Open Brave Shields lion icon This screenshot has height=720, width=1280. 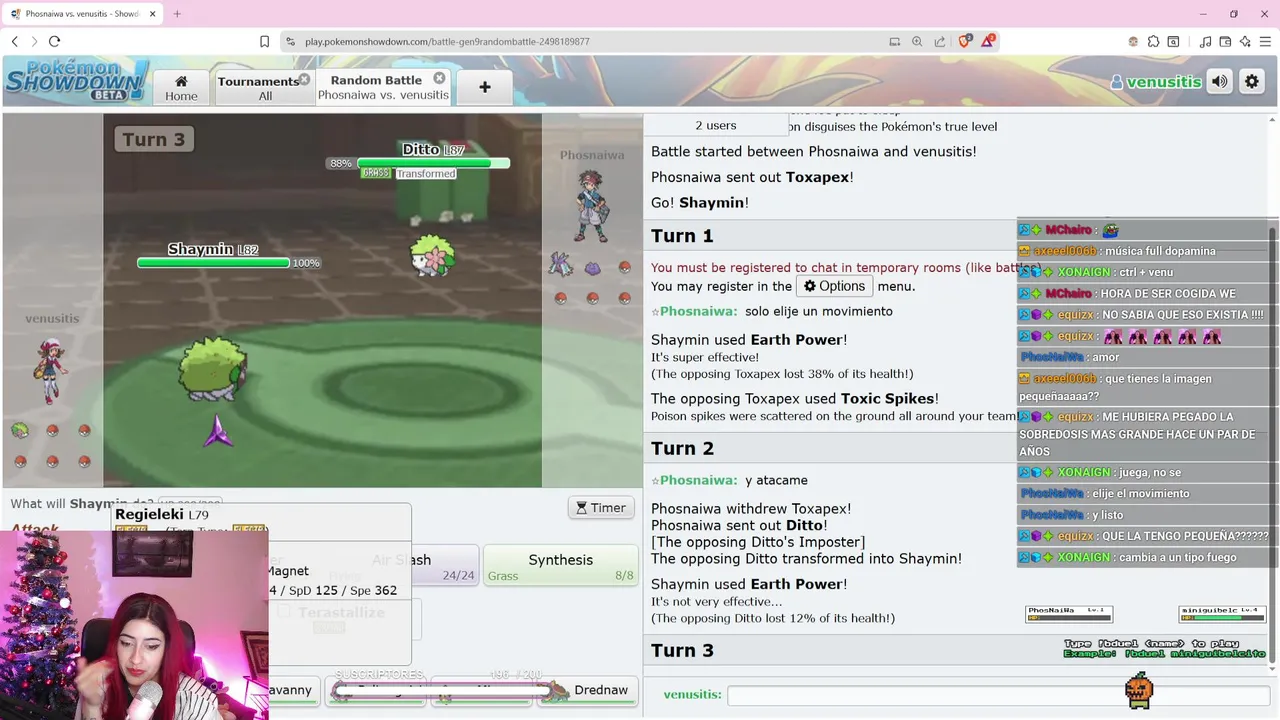click(x=965, y=41)
